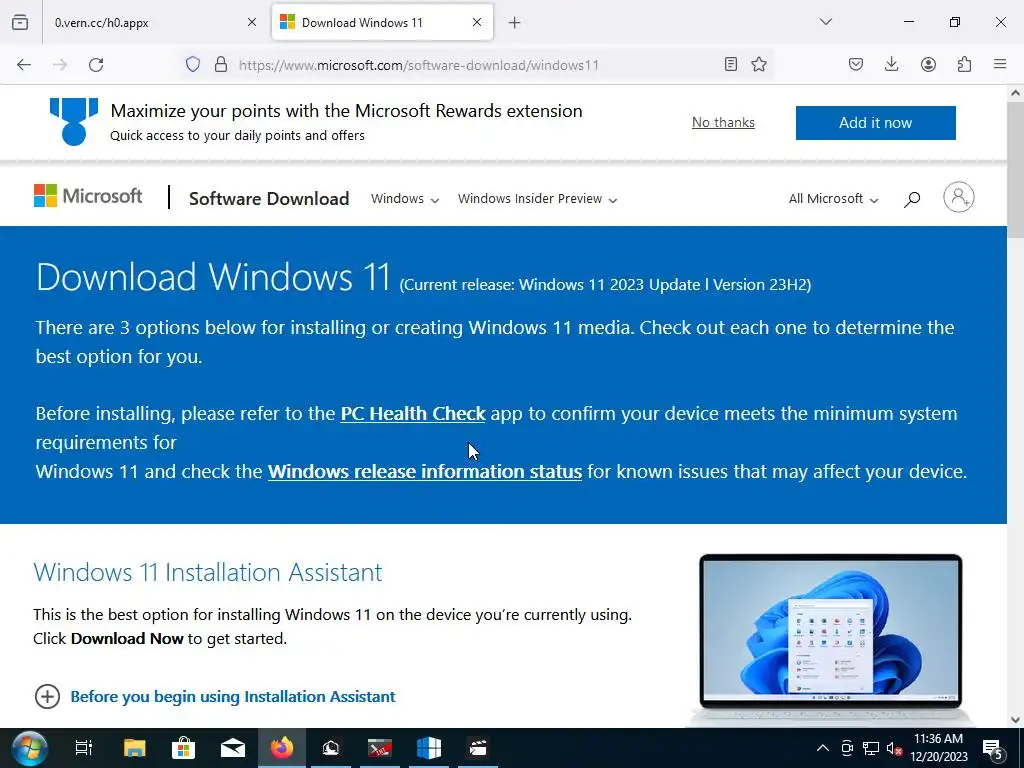Show hidden tray icons chevron

tap(823, 748)
